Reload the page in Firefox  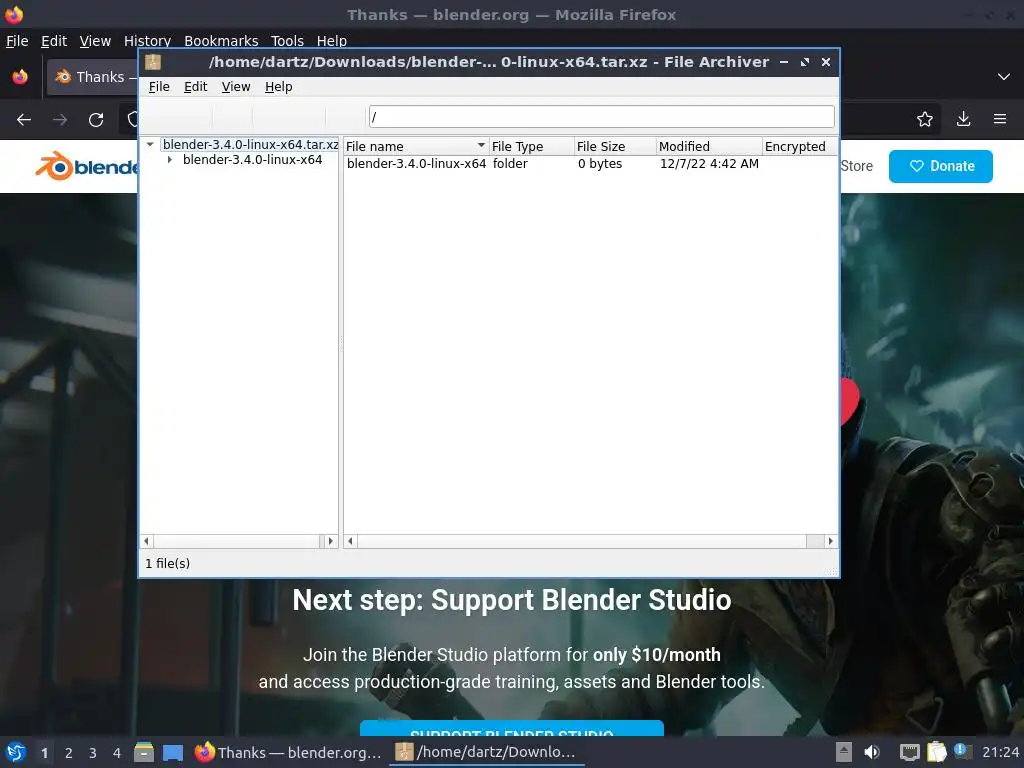[x=96, y=120]
